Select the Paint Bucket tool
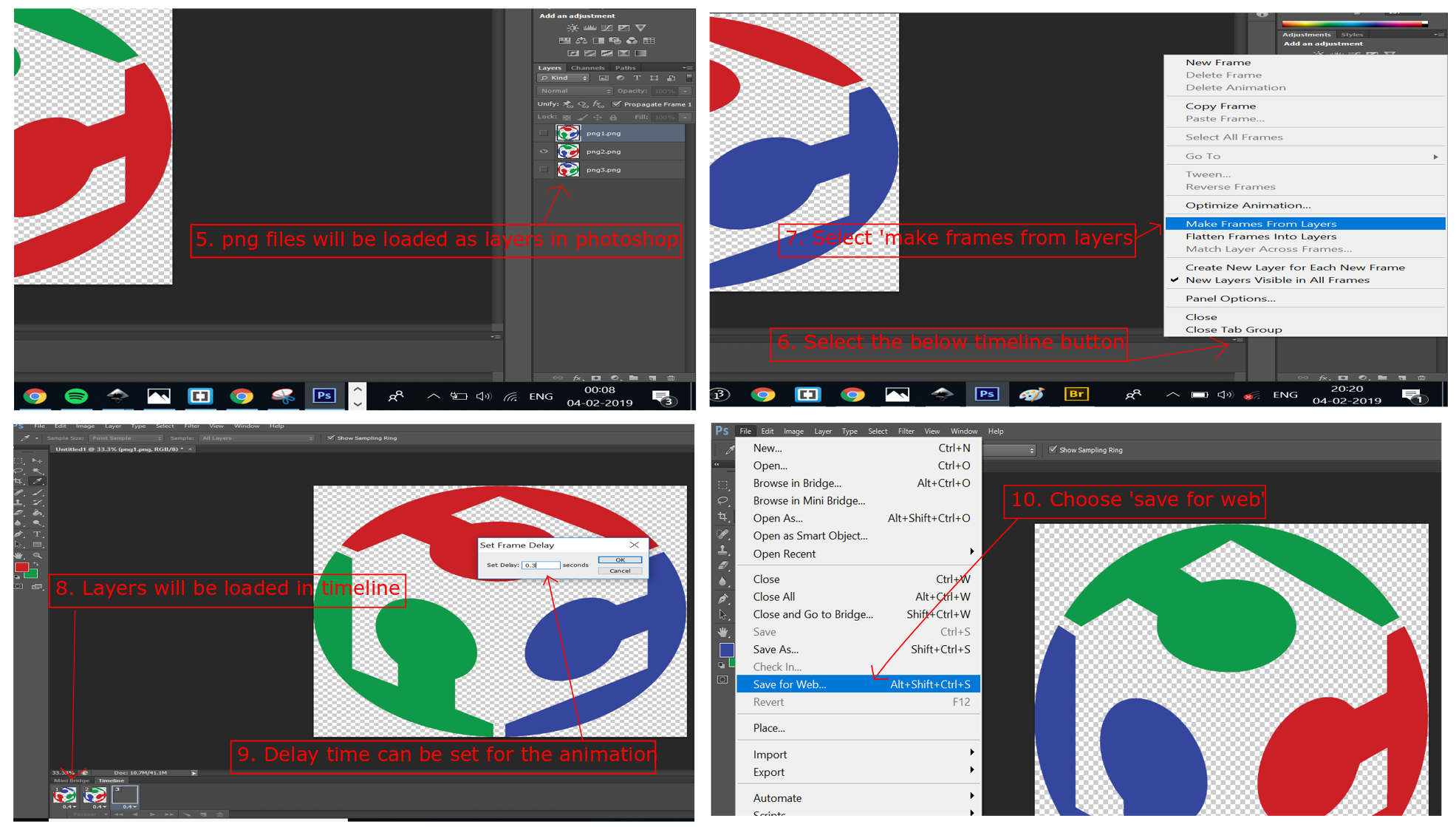The image size is (1456, 827). (38, 512)
